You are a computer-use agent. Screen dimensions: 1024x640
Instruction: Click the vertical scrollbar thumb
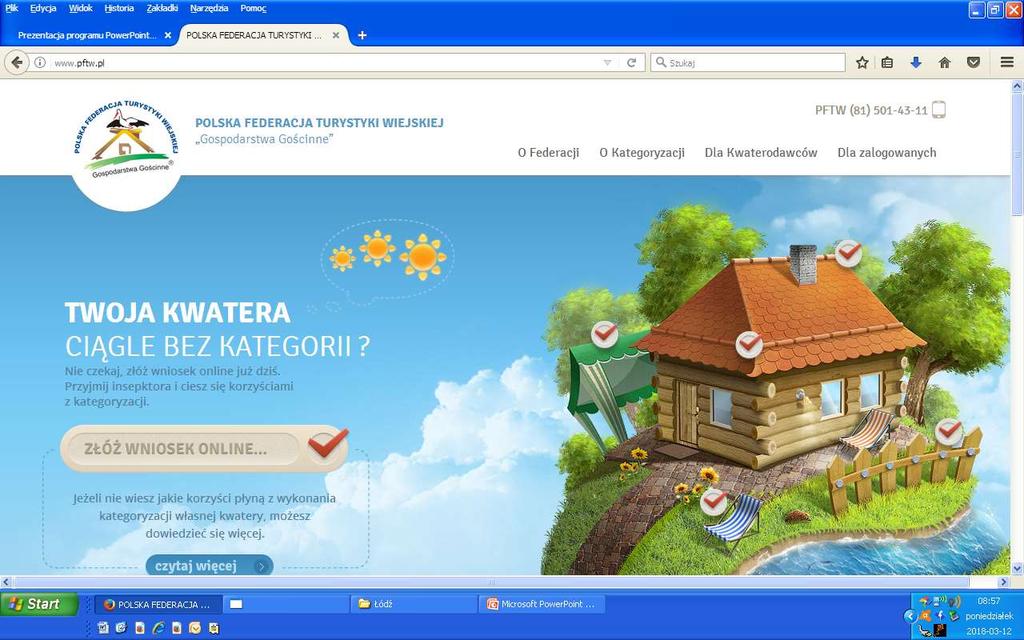[x=1017, y=153]
